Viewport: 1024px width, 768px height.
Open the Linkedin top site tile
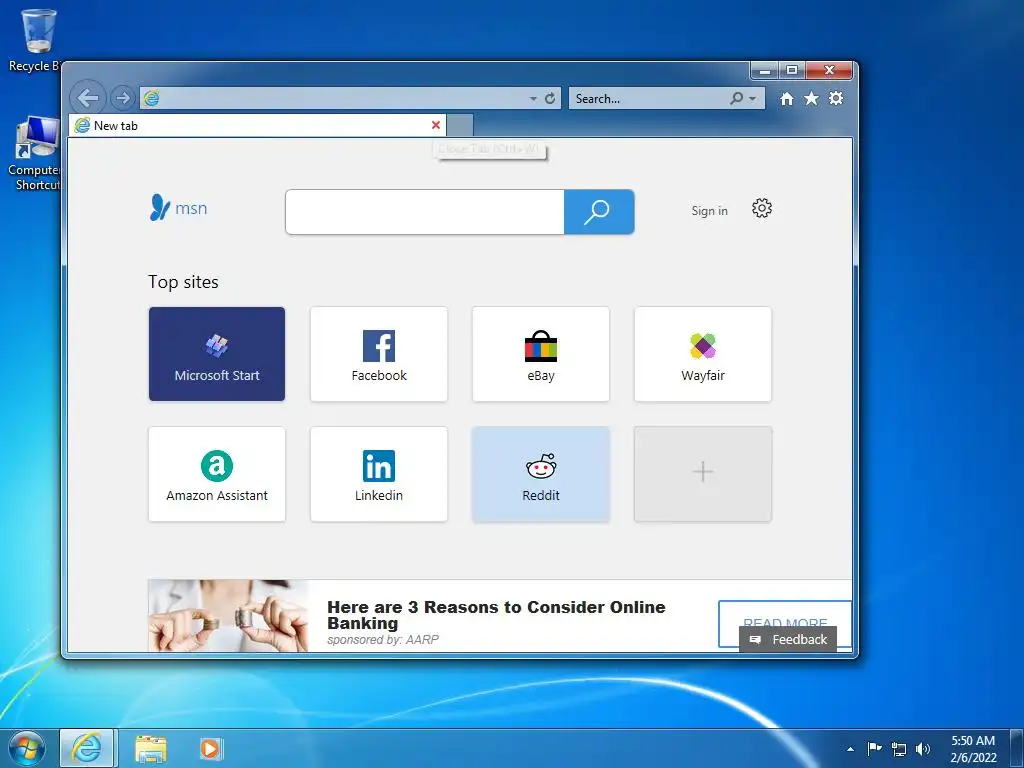pyautogui.click(x=379, y=474)
